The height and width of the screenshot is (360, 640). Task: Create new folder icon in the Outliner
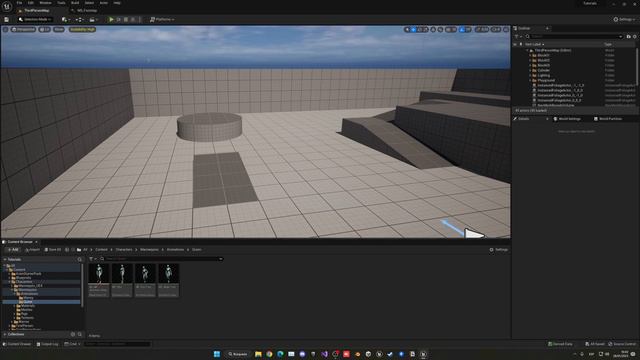629,36
